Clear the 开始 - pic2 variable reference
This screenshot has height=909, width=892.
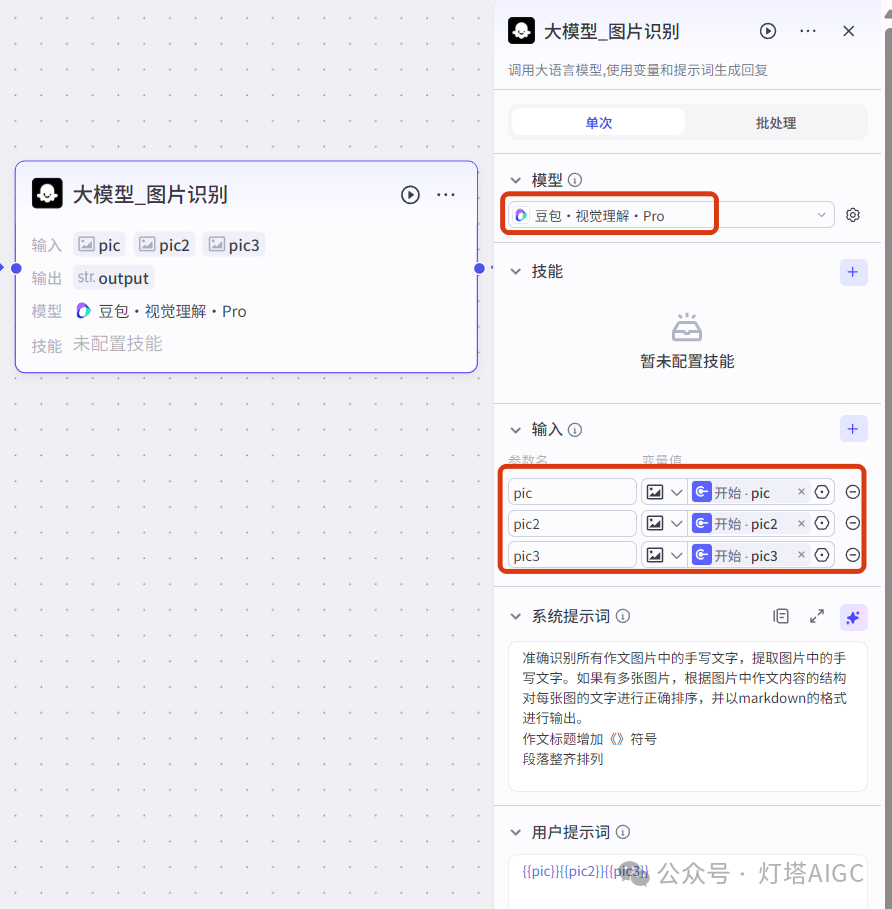(801, 523)
